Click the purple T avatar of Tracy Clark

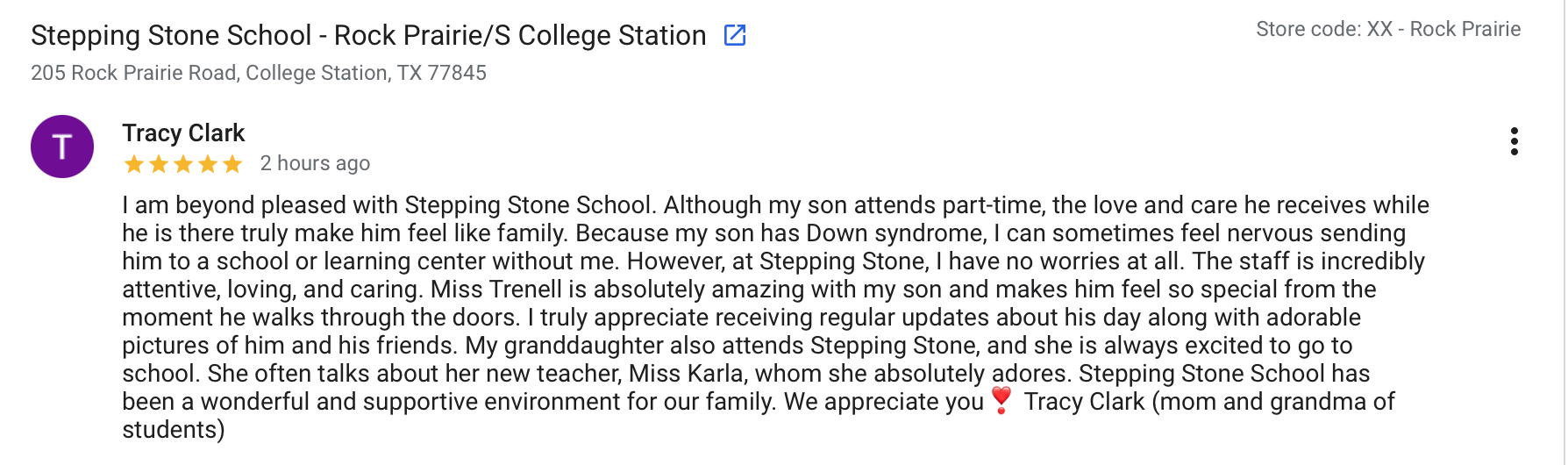tap(62, 147)
